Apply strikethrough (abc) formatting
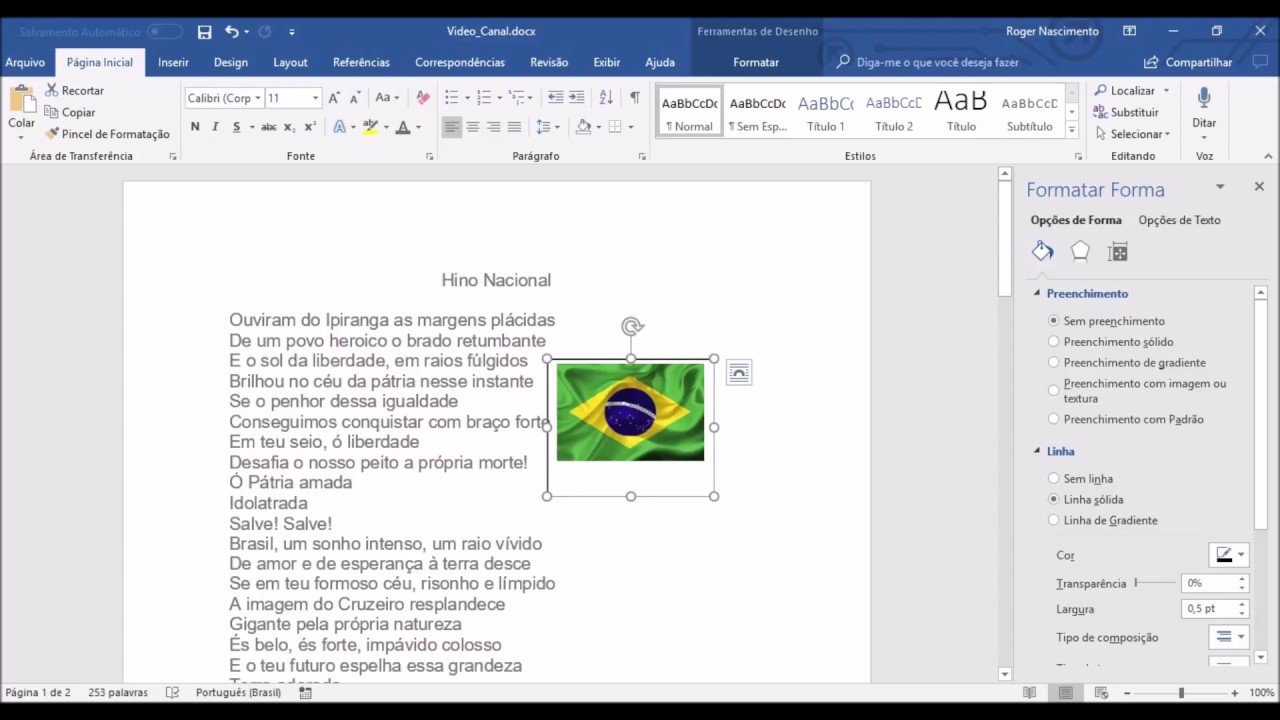The height and width of the screenshot is (720, 1280). click(x=268, y=127)
